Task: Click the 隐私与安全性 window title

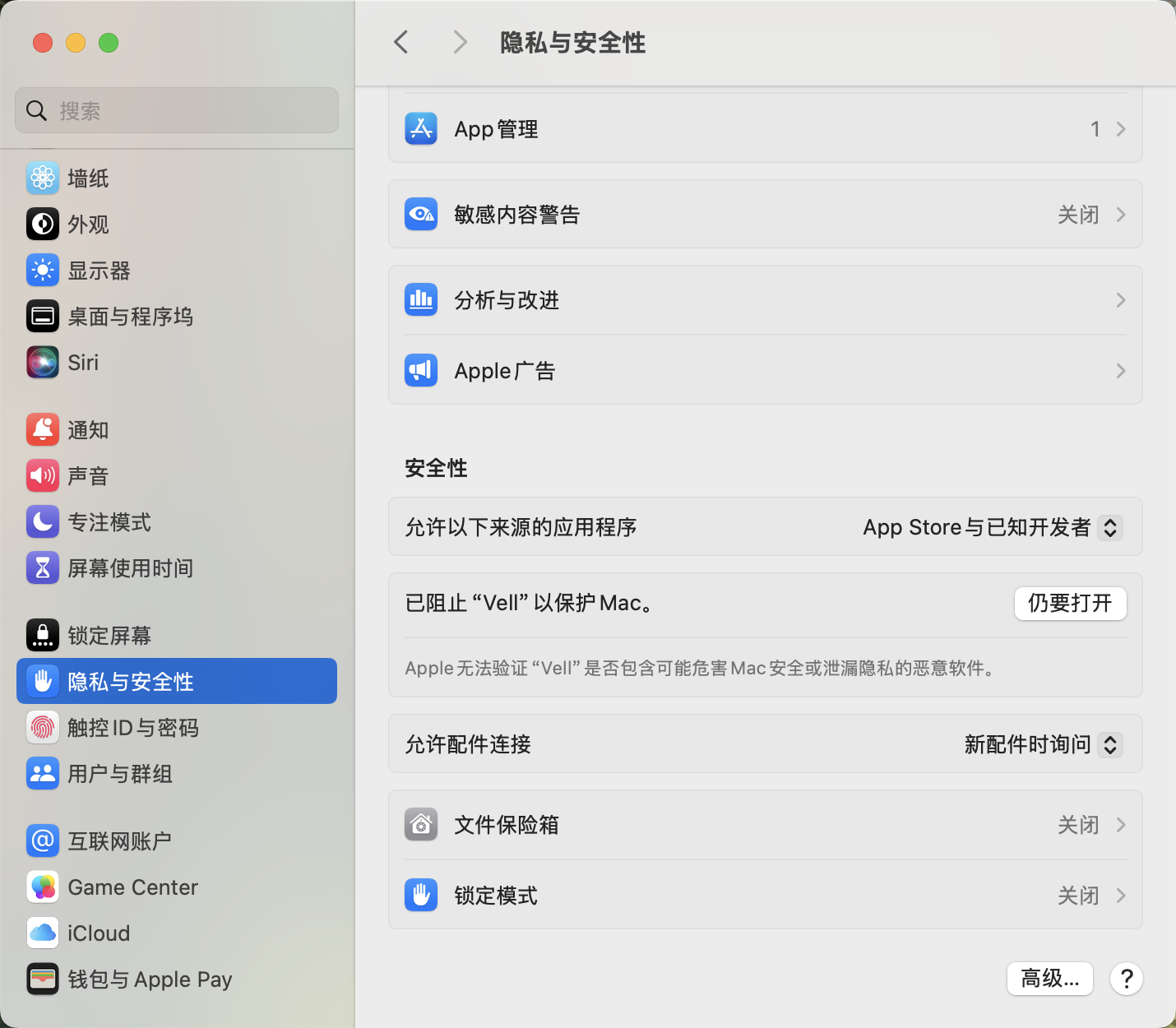Action: point(573,43)
